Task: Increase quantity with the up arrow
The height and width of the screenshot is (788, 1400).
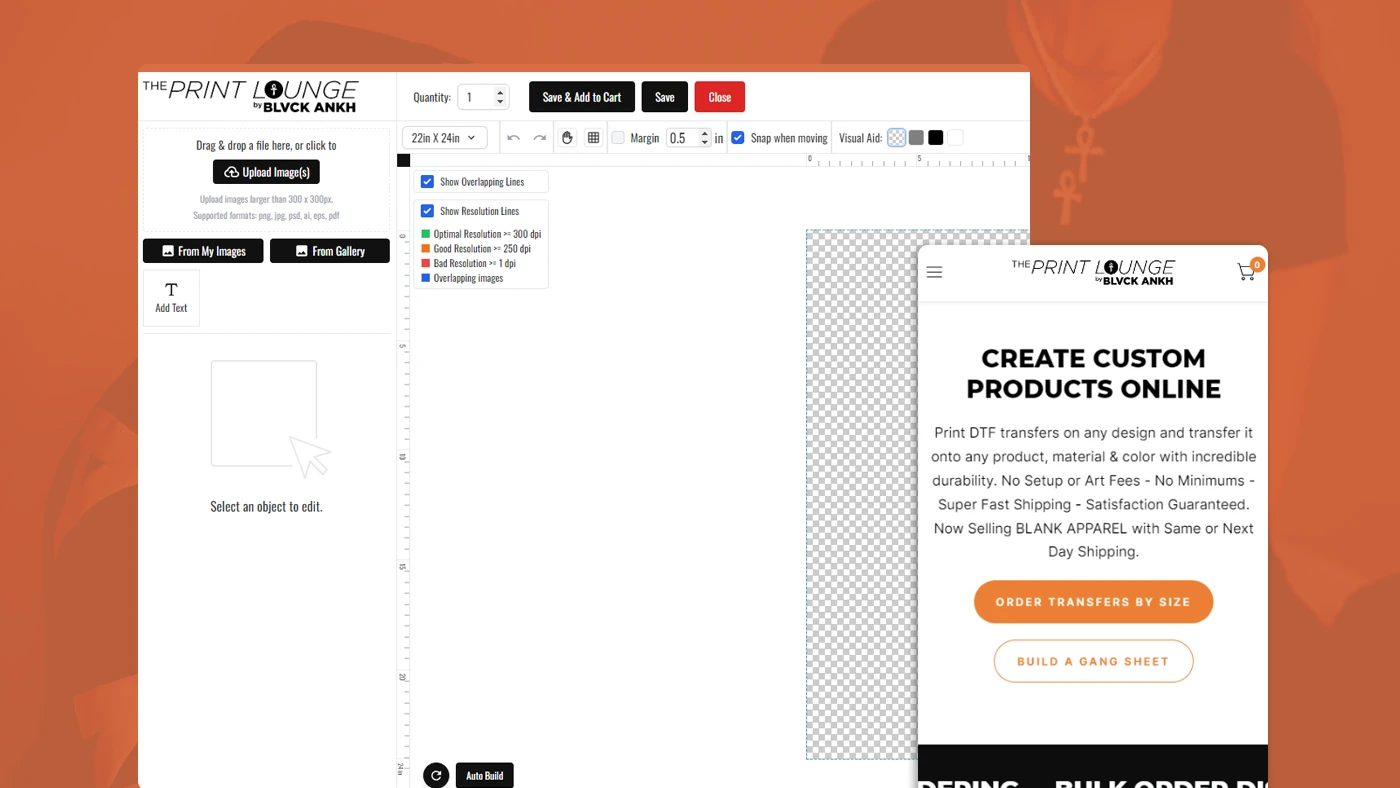Action: coord(500,92)
